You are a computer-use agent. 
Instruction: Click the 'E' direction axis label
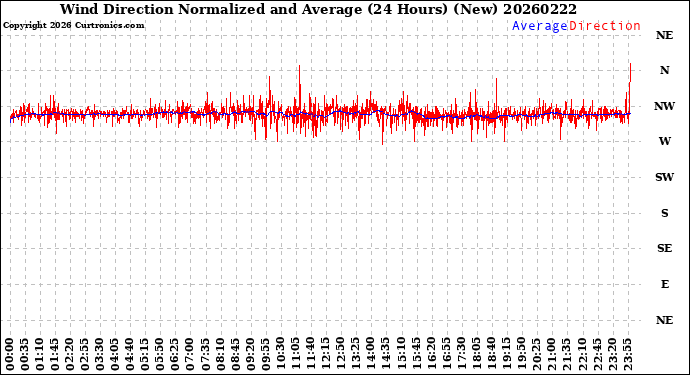pyautogui.click(x=665, y=284)
